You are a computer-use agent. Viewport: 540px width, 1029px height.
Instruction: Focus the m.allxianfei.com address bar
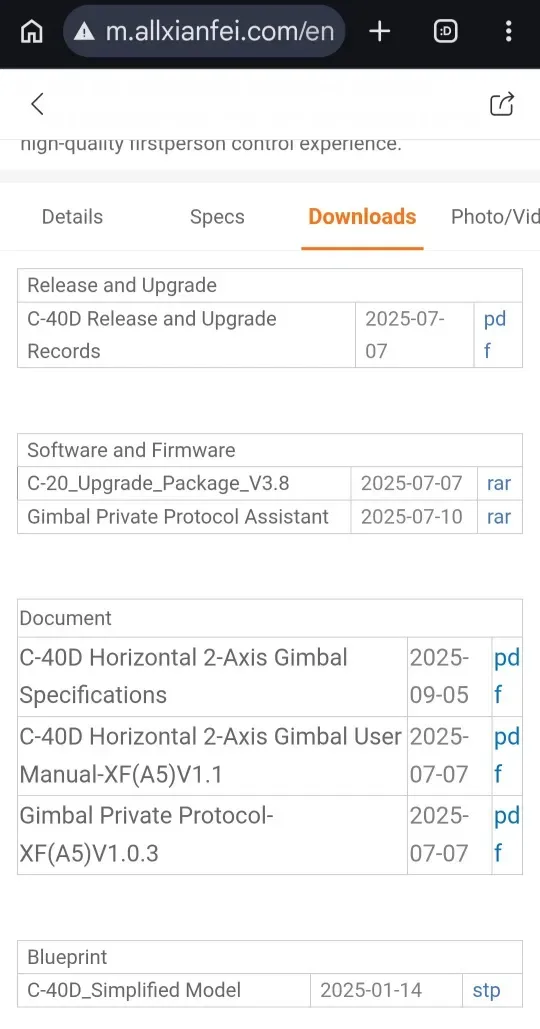click(204, 31)
